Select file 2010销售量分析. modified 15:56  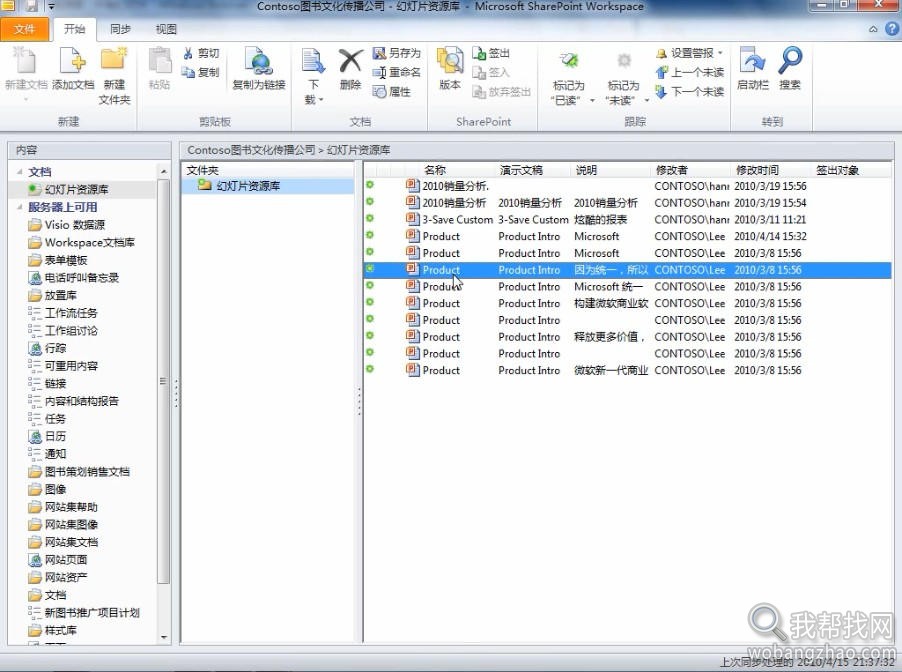tap(627, 186)
